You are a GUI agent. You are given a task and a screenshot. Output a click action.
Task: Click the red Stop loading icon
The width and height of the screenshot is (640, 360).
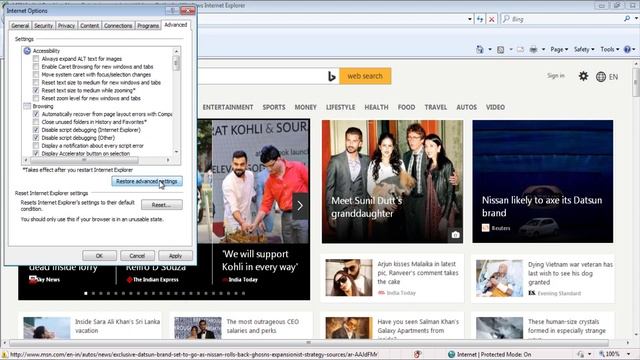pos(492,19)
